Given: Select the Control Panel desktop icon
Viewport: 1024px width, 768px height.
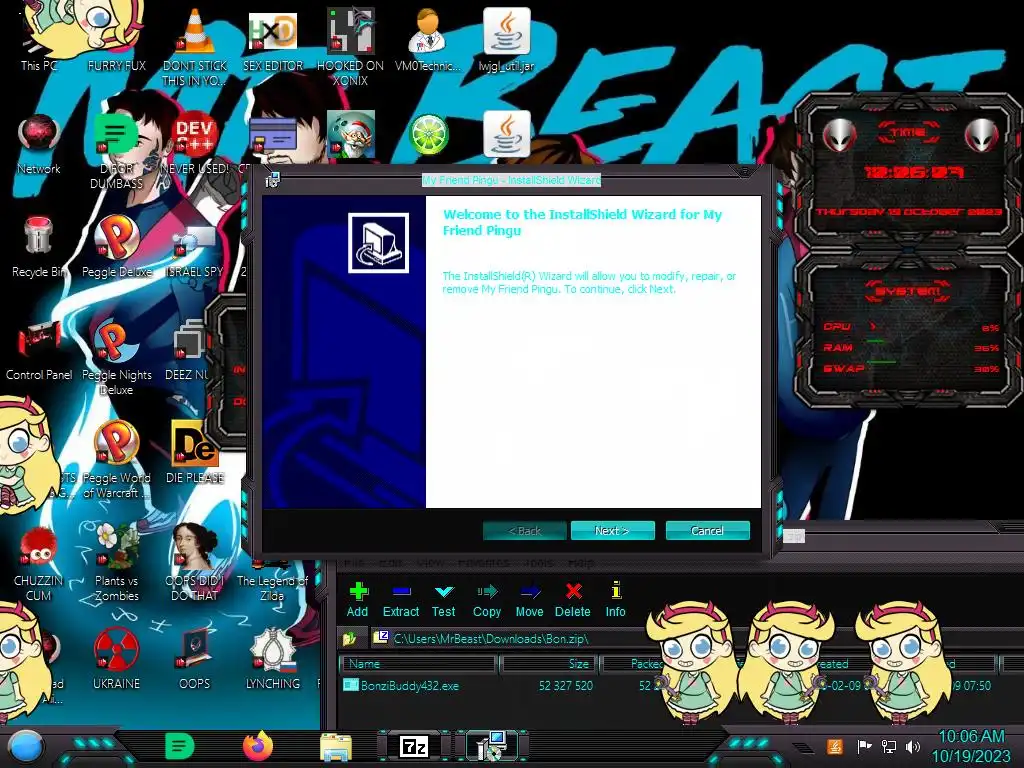Looking at the screenshot, I should [x=39, y=351].
